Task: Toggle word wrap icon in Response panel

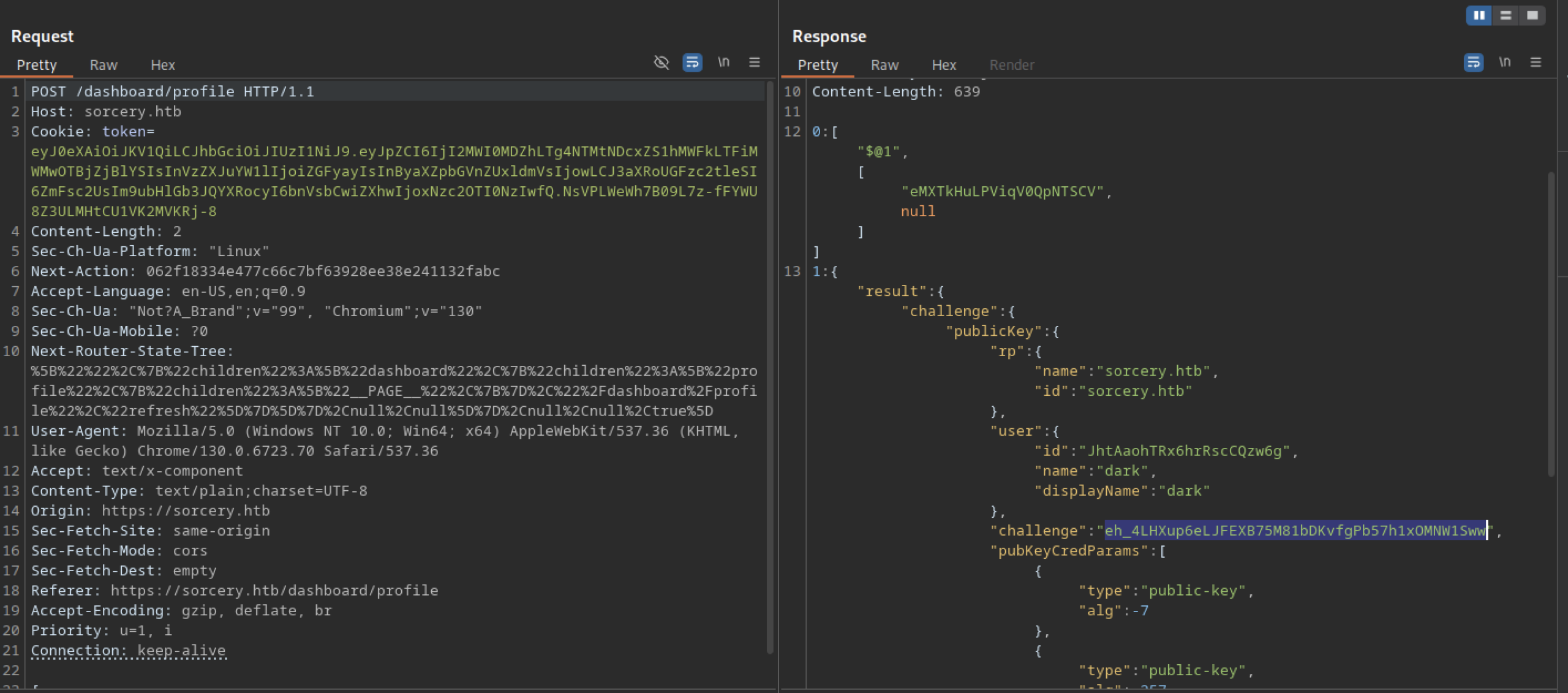Action: pos(1473,62)
